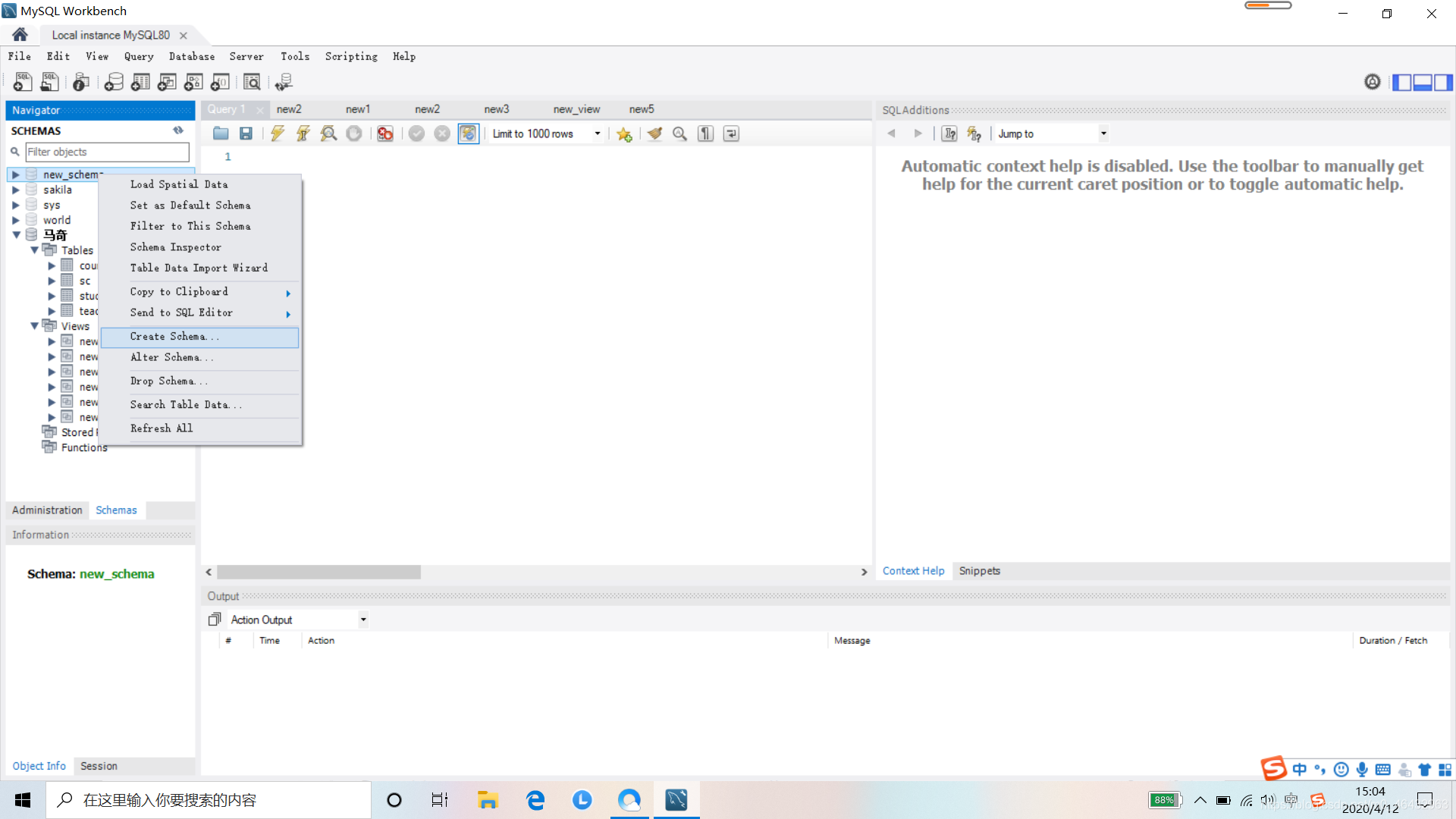This screenshot has width=1456, height=819.
Task: Switch to the new_view query tab
Action: [576, 109]
